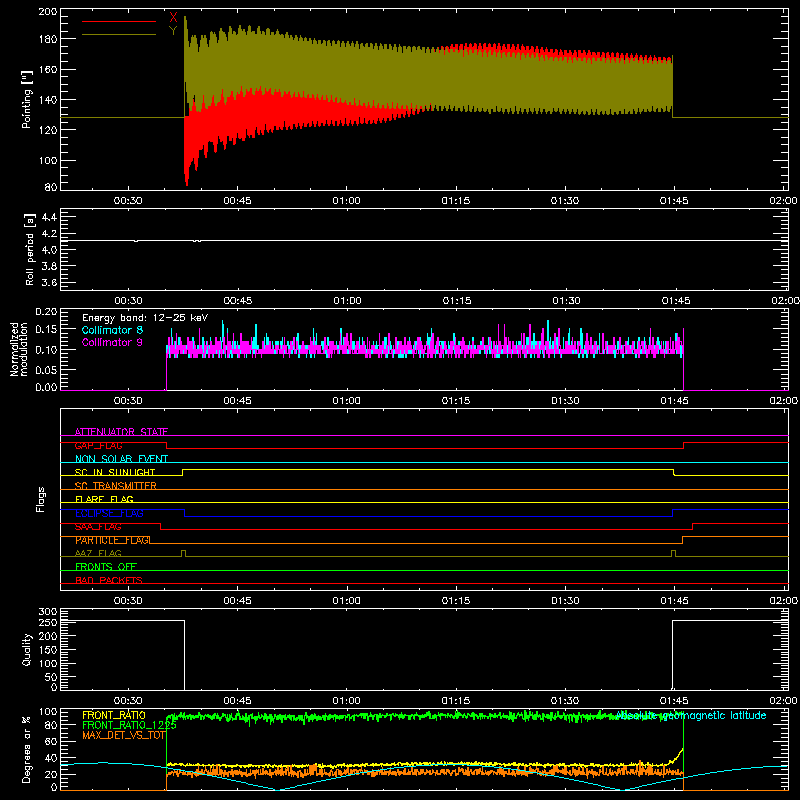Image resolution: width=800 pixels, height=800 pixels.
Task: Click the 'Flags' vertical axis title
Action: [x=41, y=499]
